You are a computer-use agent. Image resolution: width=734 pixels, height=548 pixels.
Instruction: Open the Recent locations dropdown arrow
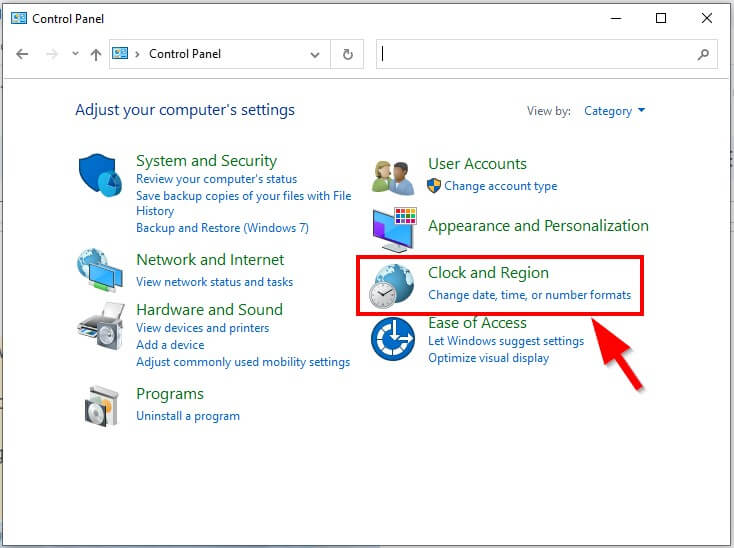75,53
